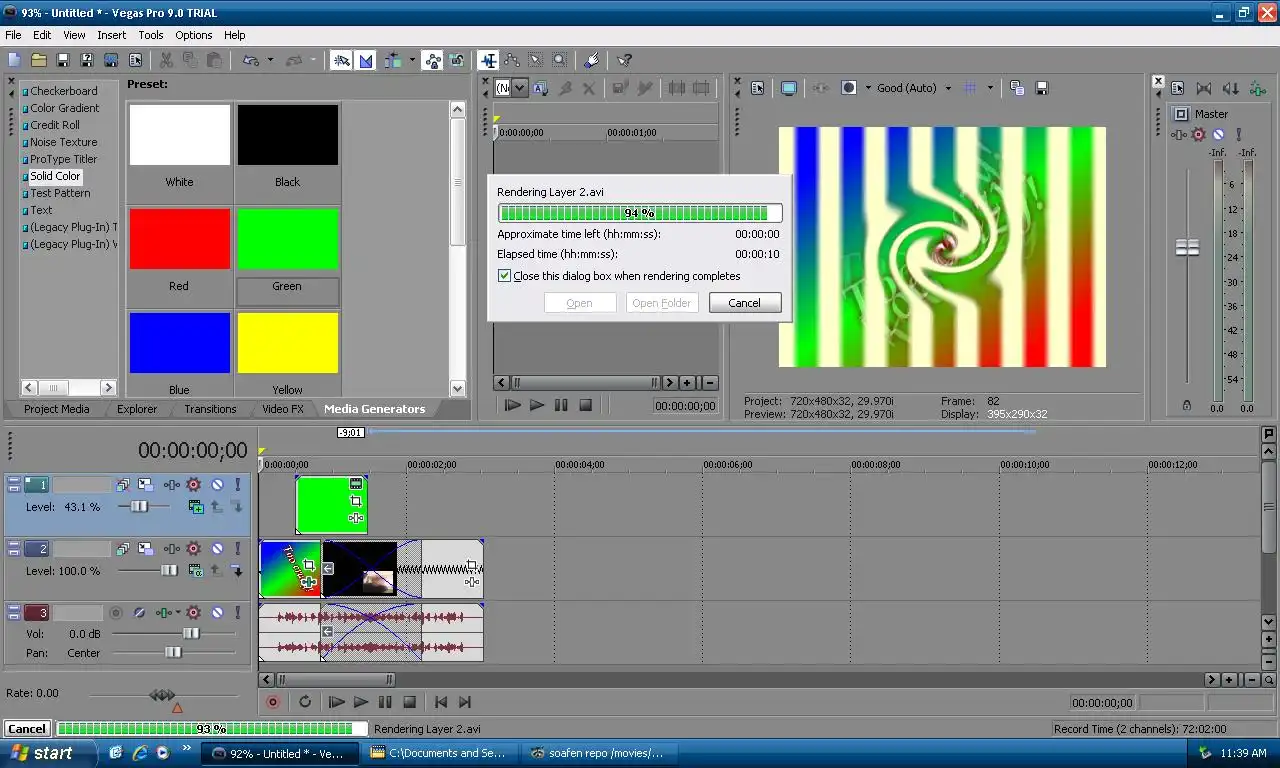Screen dimensions: 1280x768
Task: Open the Master bus FX gear icon
Action: [x=1198, y=134]
